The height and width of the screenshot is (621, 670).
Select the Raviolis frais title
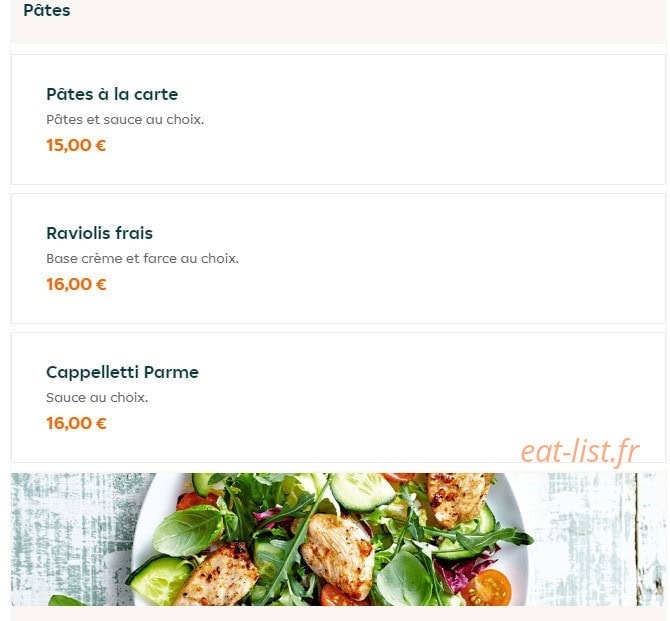tap(99, 233)
